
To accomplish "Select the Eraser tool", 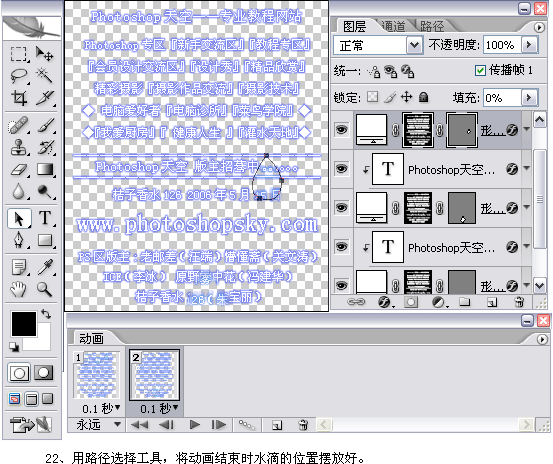I will 18,170.
